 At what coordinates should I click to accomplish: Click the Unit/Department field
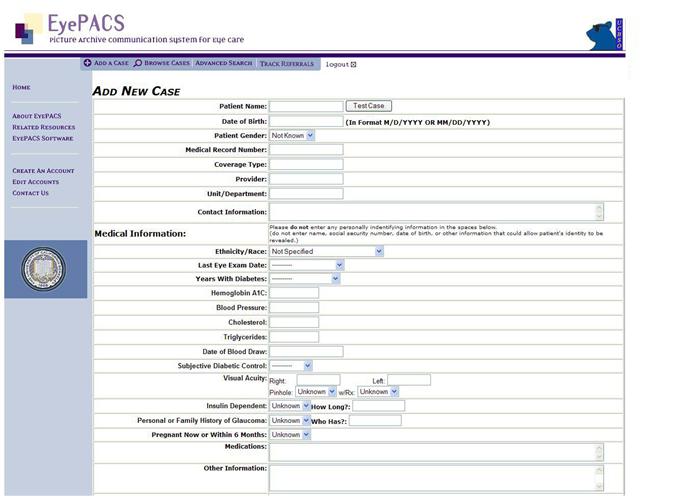point(306,193)
